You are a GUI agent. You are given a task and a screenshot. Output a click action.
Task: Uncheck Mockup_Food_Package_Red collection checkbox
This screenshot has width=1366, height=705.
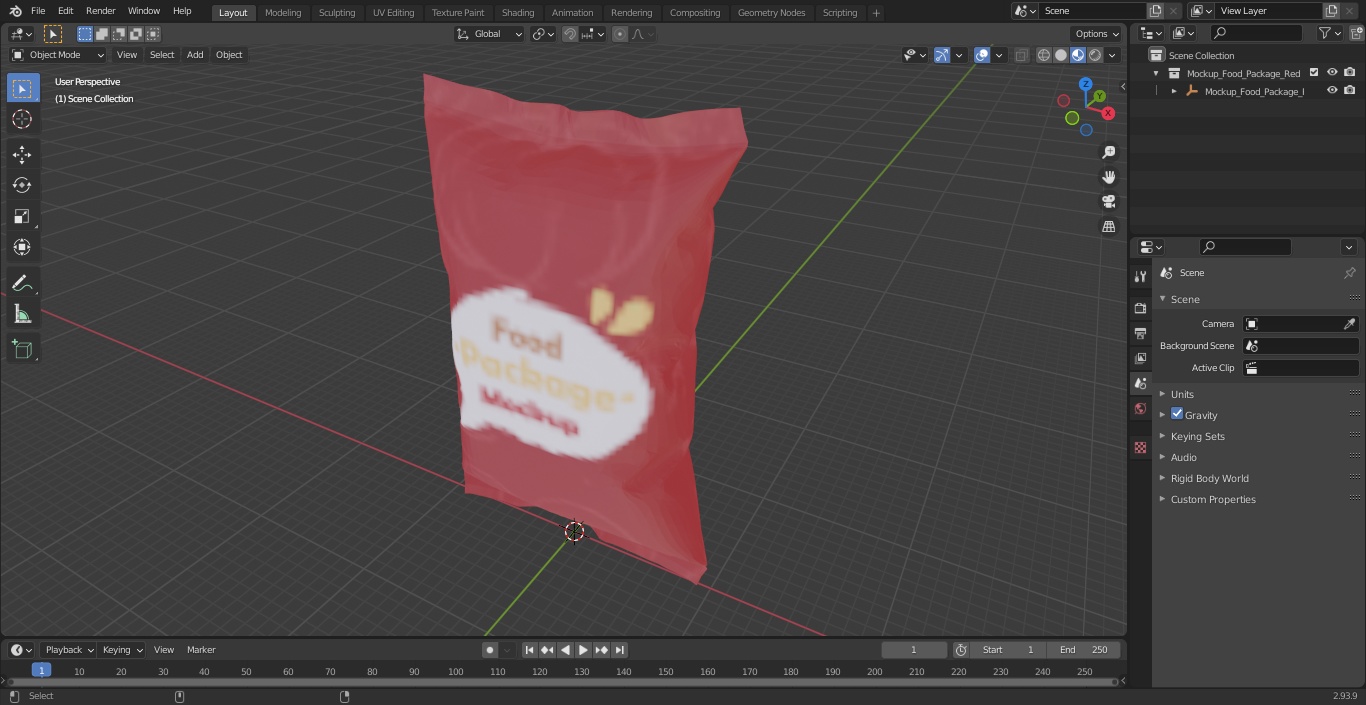[x=1314, y=73]
